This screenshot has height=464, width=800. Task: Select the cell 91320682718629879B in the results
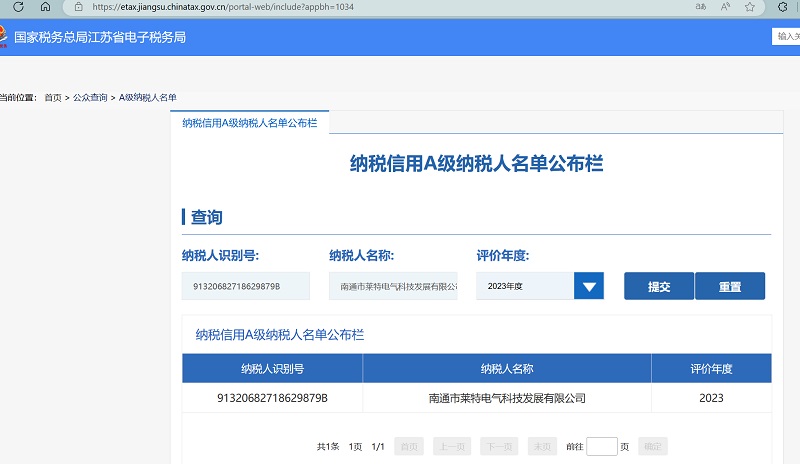click(272, 398)
